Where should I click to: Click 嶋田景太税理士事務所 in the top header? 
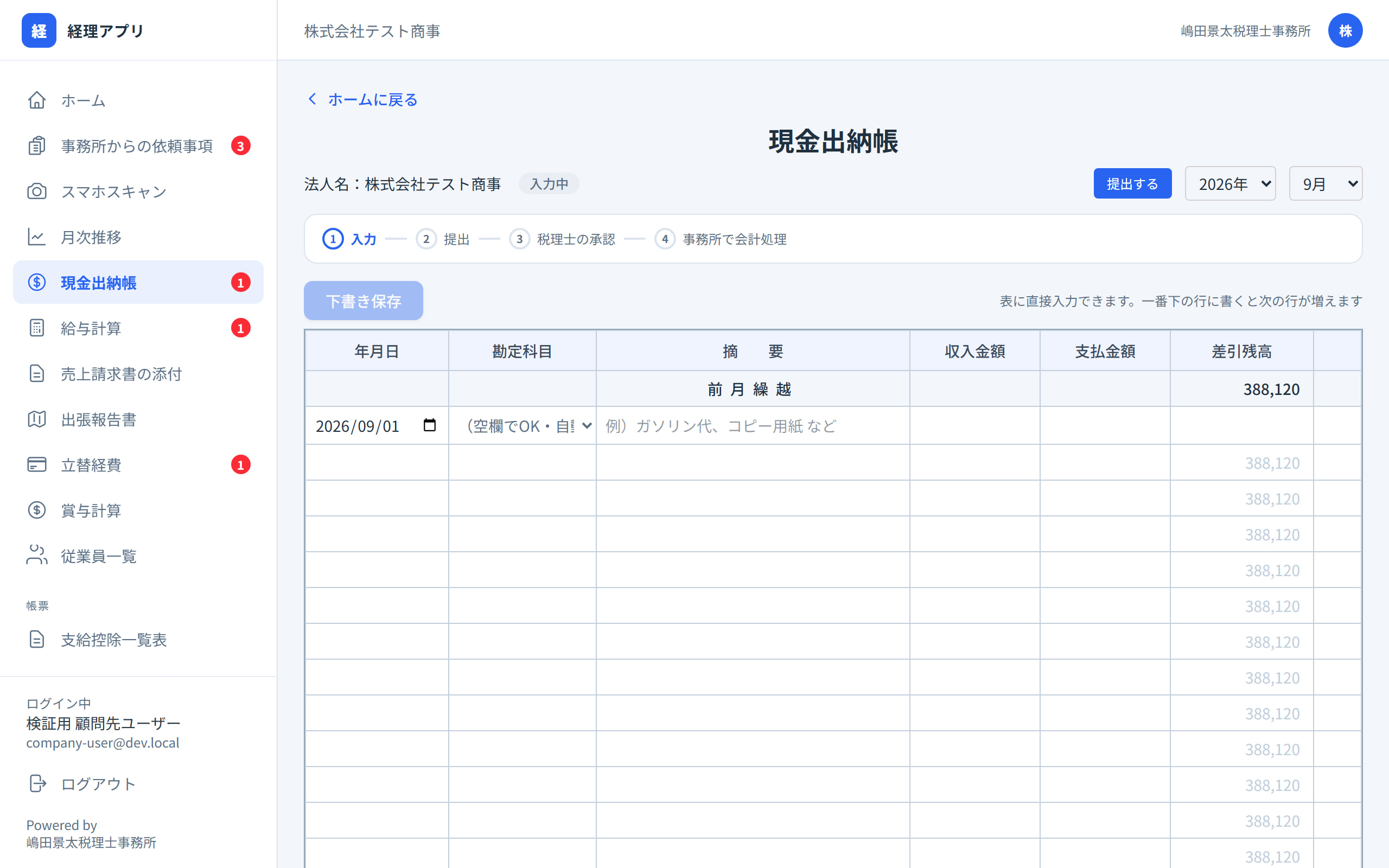tap(1246, 31)
